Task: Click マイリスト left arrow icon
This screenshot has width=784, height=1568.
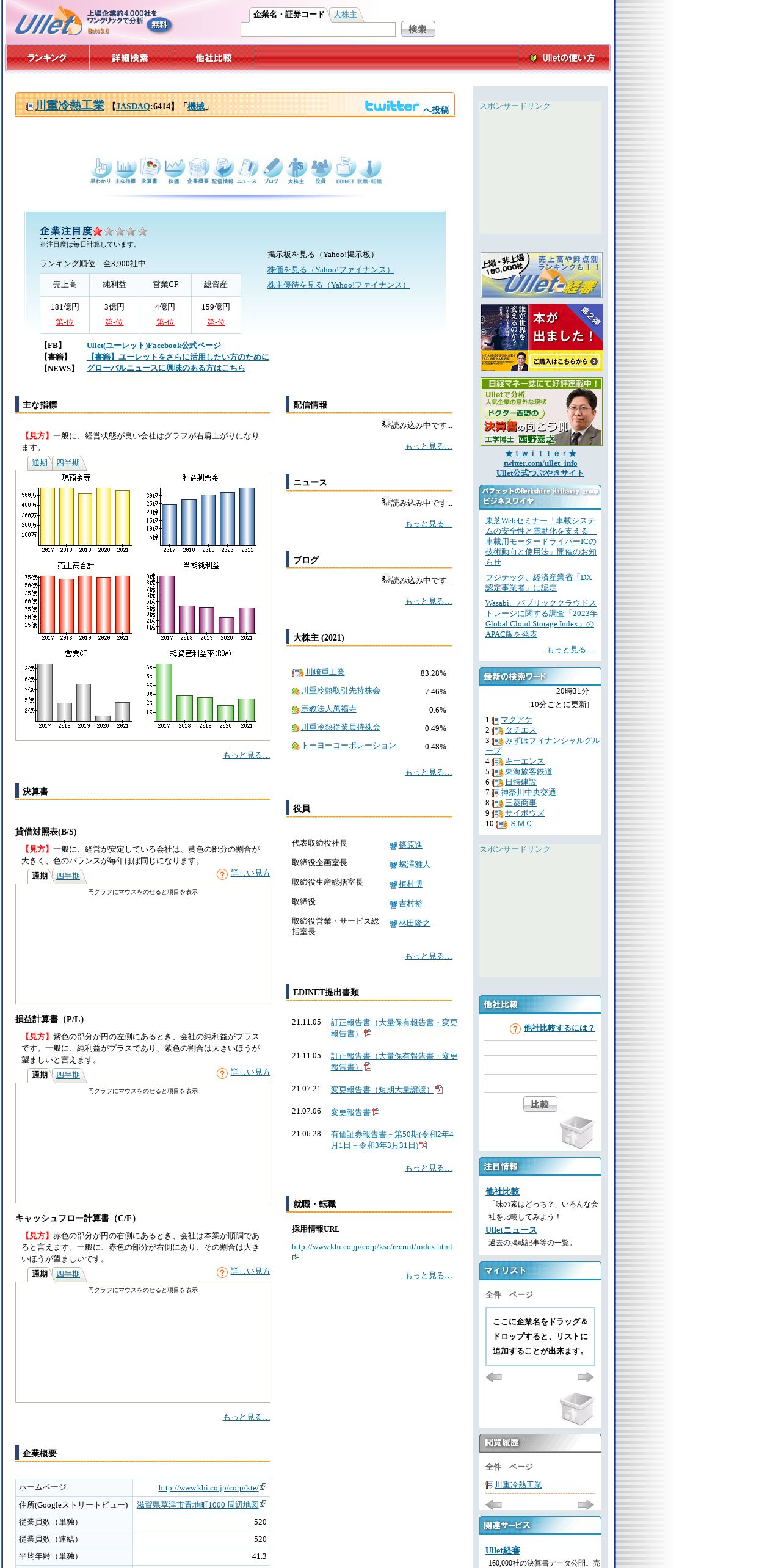Action: pyautogui.click(x=494, y=1377)
